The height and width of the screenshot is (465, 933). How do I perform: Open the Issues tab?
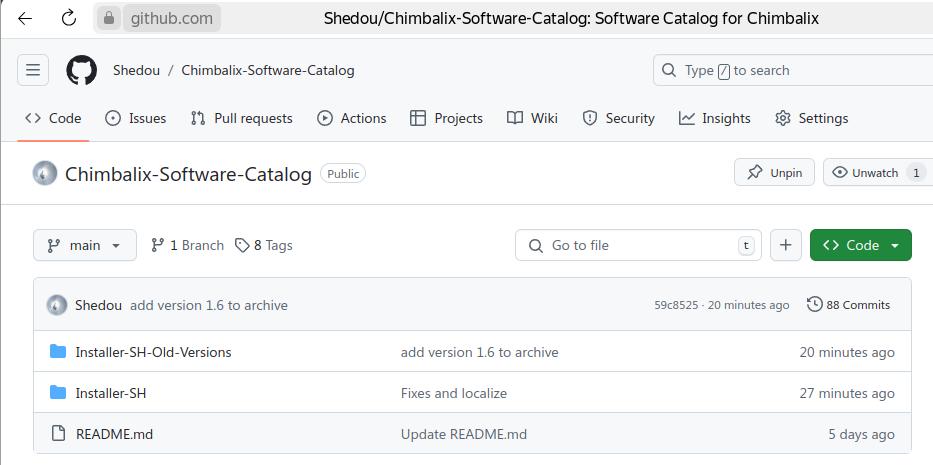(136, 118)
